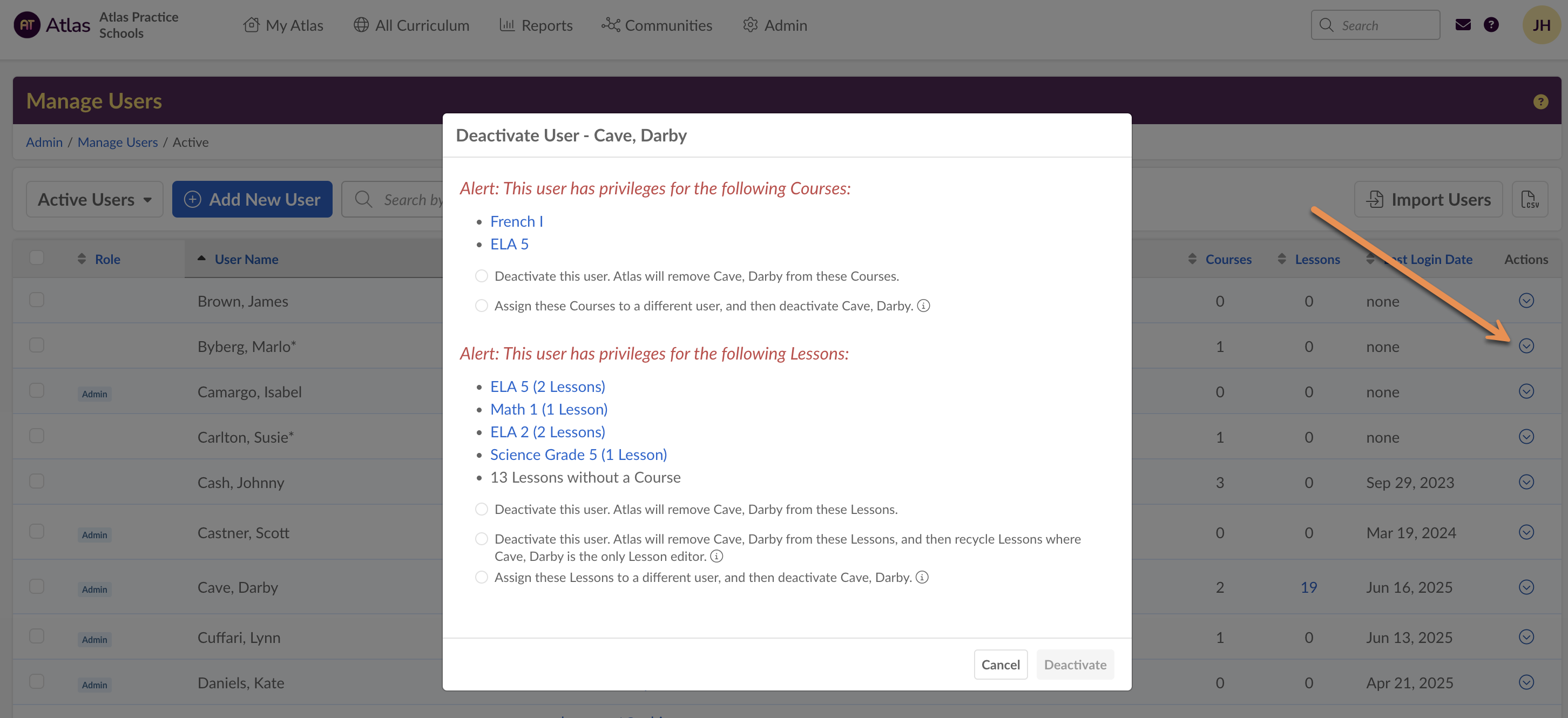Viewport: 1568px width, 718px height.
Task: Select radio to remove user from Courses
Action: coord(482,276)
